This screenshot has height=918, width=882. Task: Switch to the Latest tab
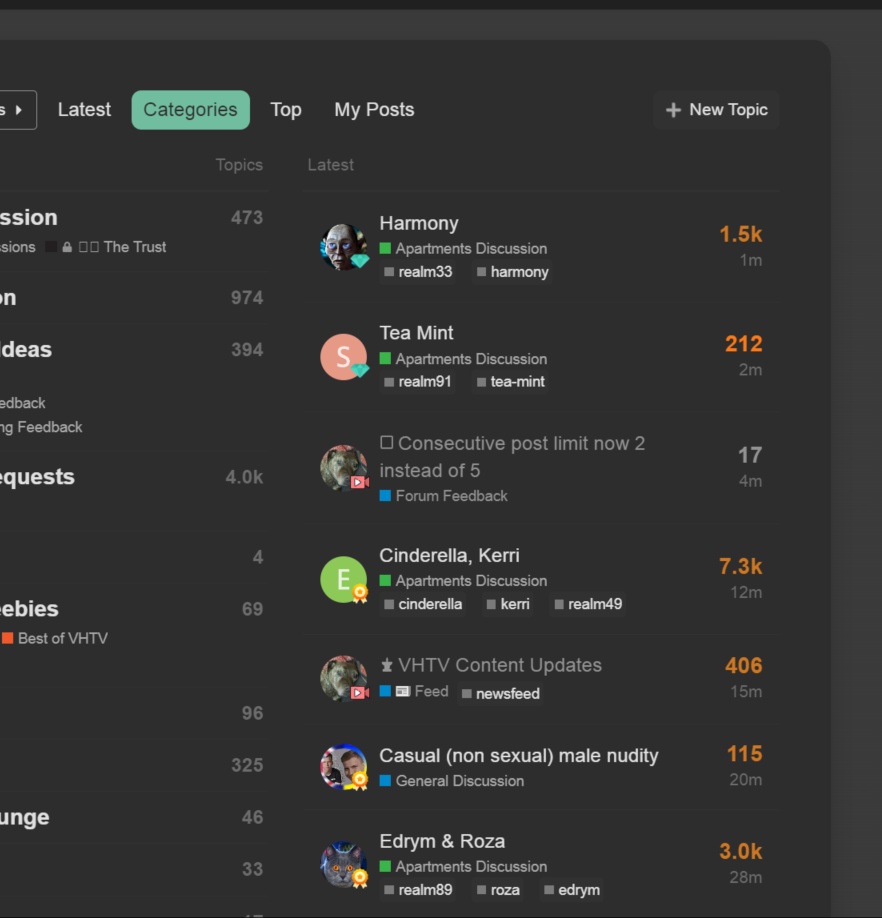click(x=84, y=109)
